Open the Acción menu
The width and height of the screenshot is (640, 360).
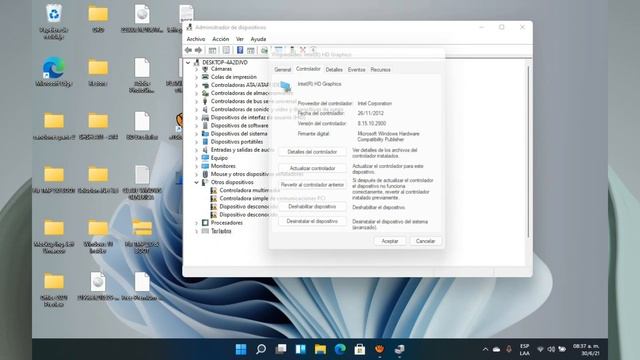click(x=221, y=39)
